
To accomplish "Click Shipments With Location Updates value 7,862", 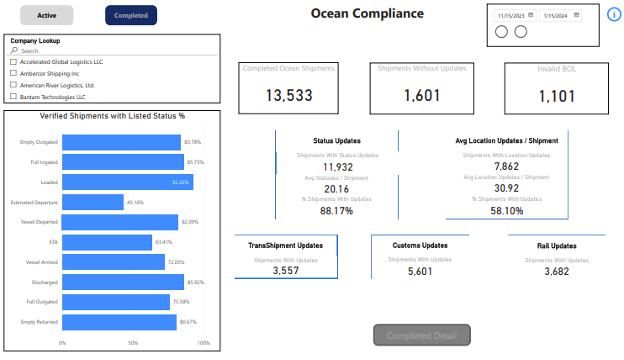I will coord(507,166).
